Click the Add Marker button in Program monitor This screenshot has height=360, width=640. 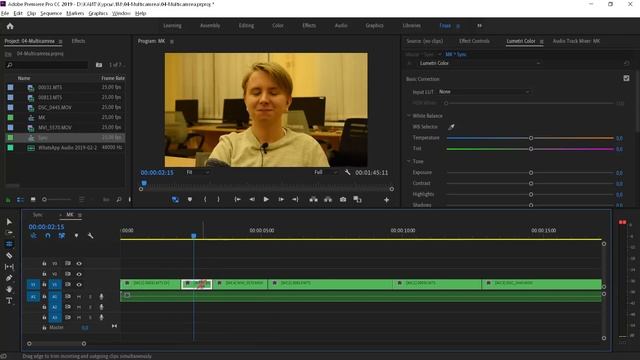click(x=190, y=199)
